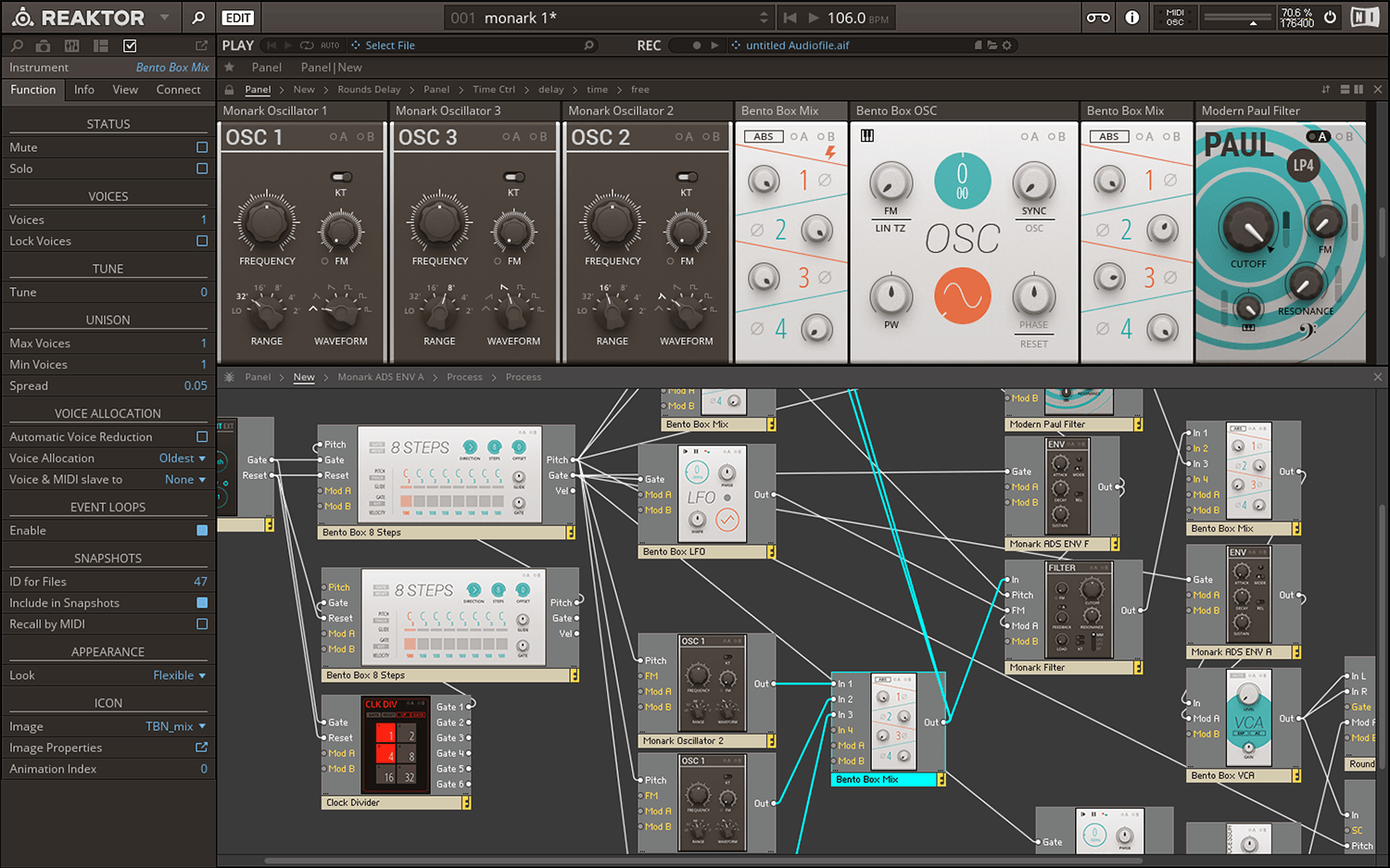Click the favorites star icon above the panel
The width and height of the screenshot is (1390, 868).
click(x=229, y=67)
